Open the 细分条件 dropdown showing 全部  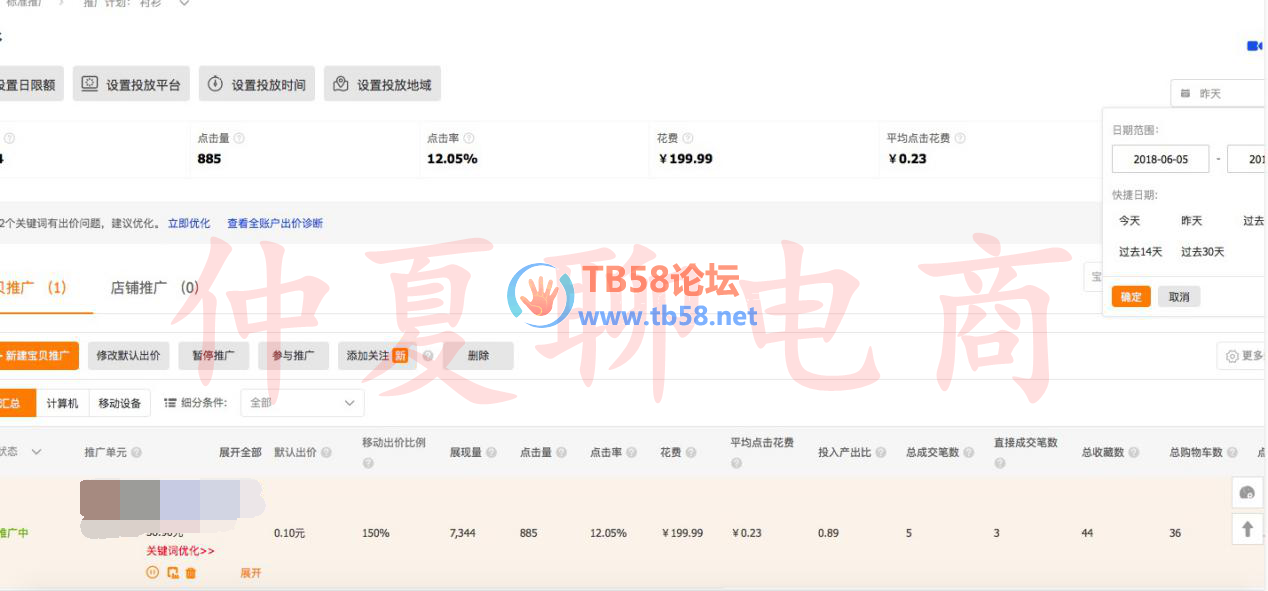click(302, 403)
